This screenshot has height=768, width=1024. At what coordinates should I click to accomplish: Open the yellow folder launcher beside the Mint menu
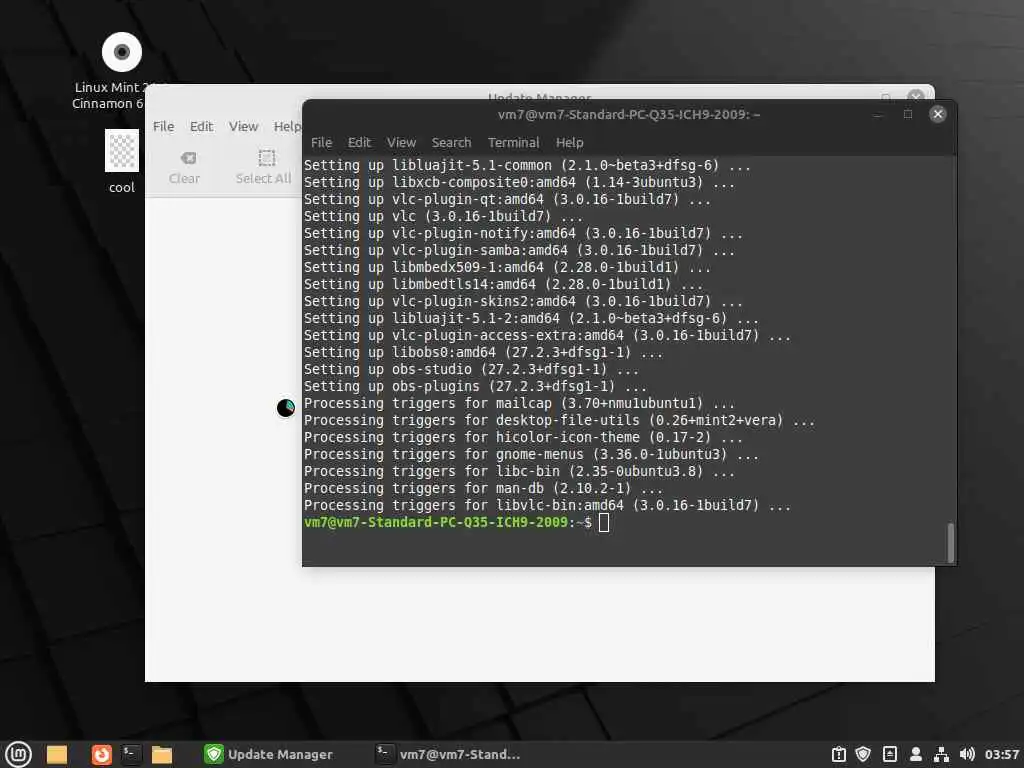click(x=57, y=754)
